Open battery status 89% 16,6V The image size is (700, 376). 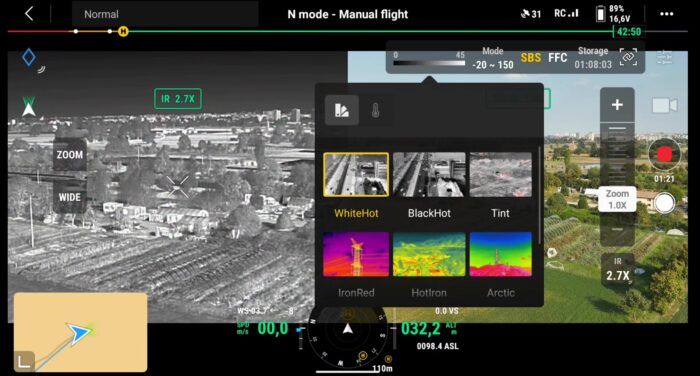[613, 14]
